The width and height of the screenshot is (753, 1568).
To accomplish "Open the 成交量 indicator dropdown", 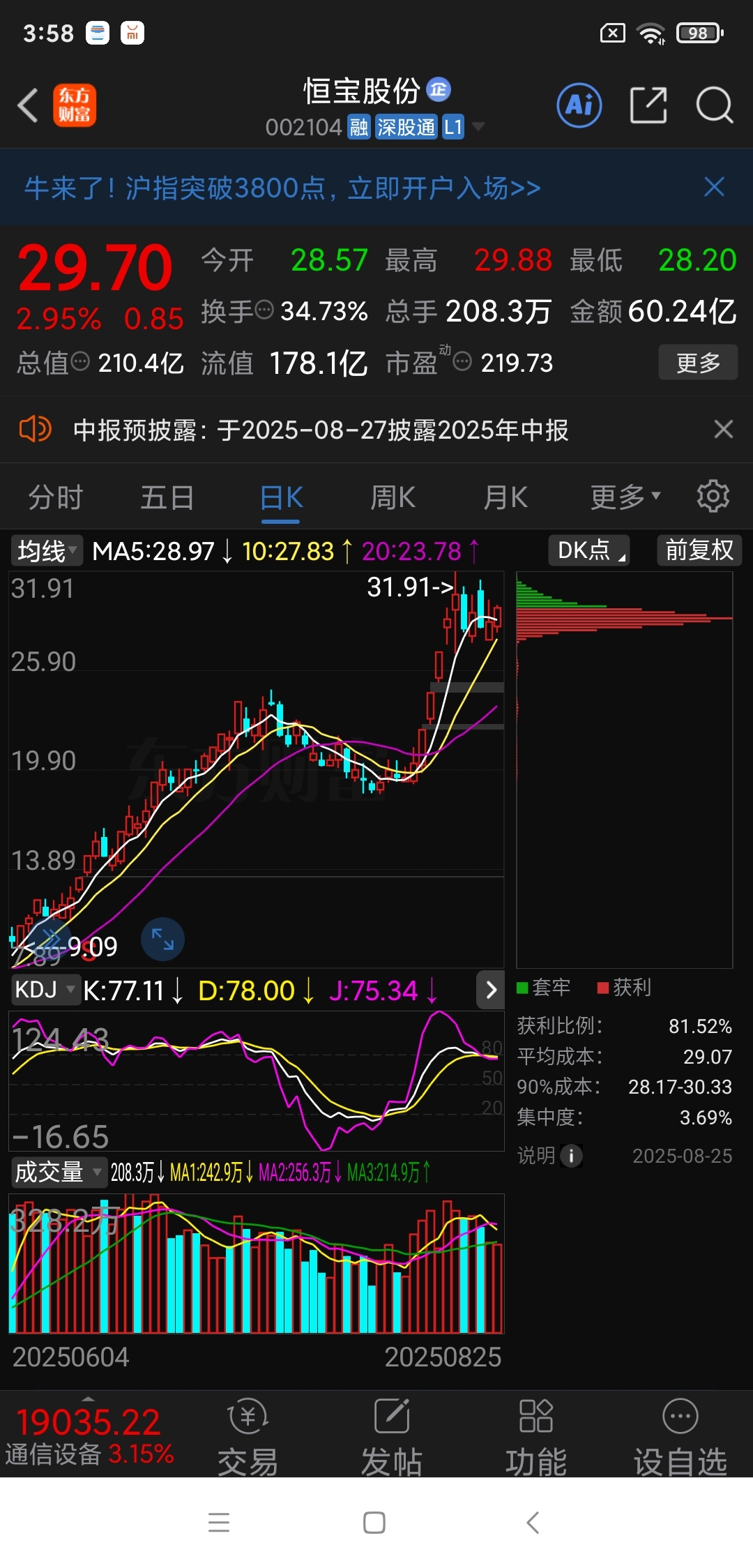I will (x=59, y=1172).
